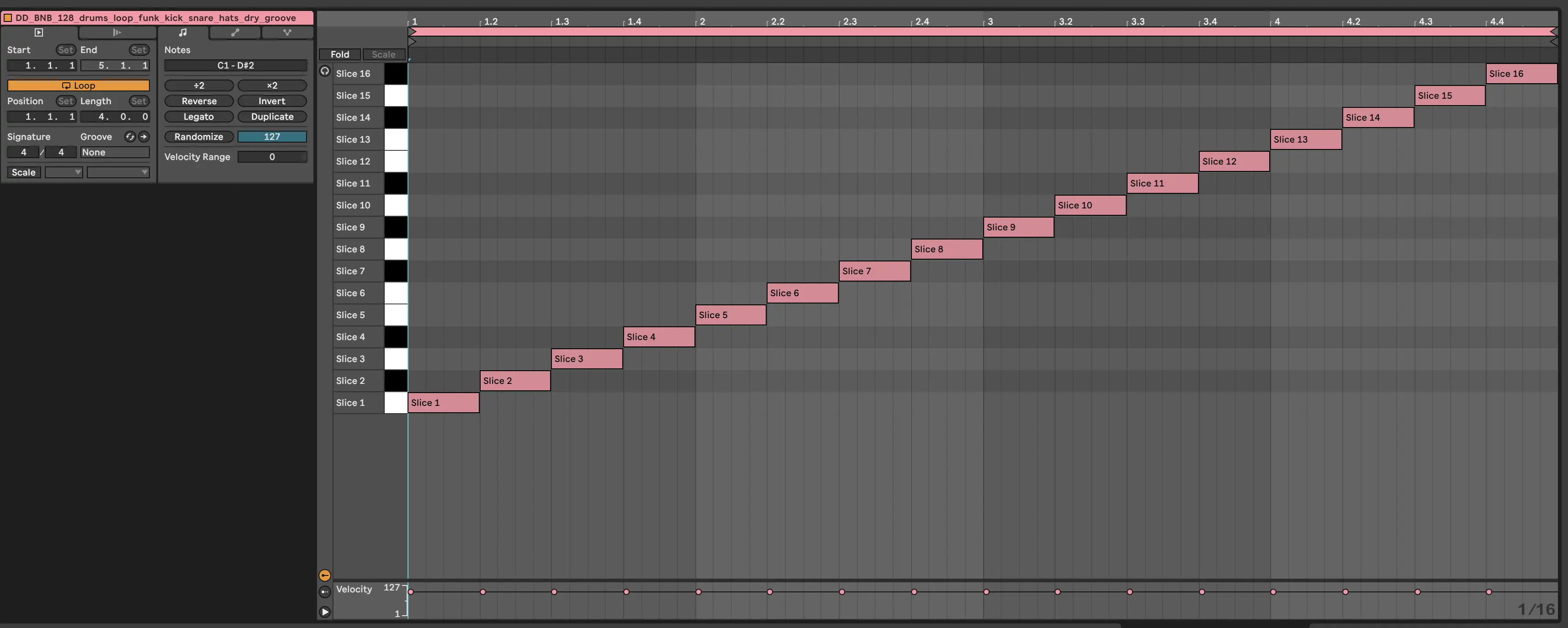Click the Hot-Swap Groove icon
The height and width of the screenshot is (628, 1568).
(x=130, y=137)
